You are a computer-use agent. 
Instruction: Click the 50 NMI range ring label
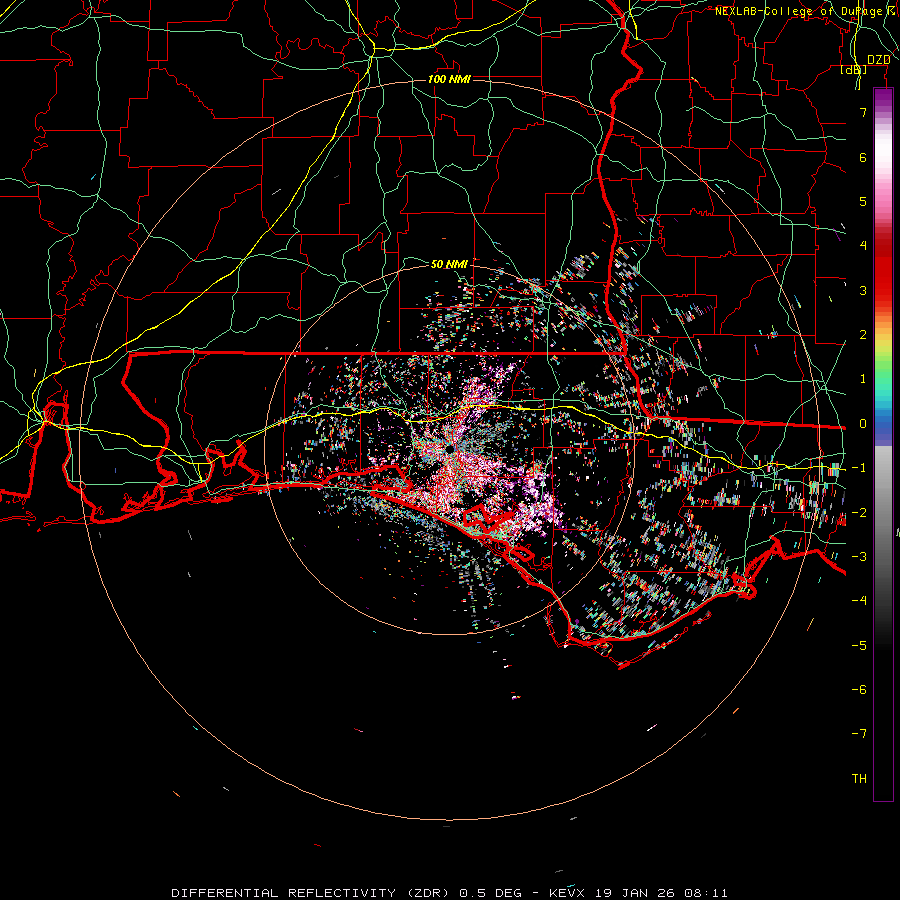(449, 264)
